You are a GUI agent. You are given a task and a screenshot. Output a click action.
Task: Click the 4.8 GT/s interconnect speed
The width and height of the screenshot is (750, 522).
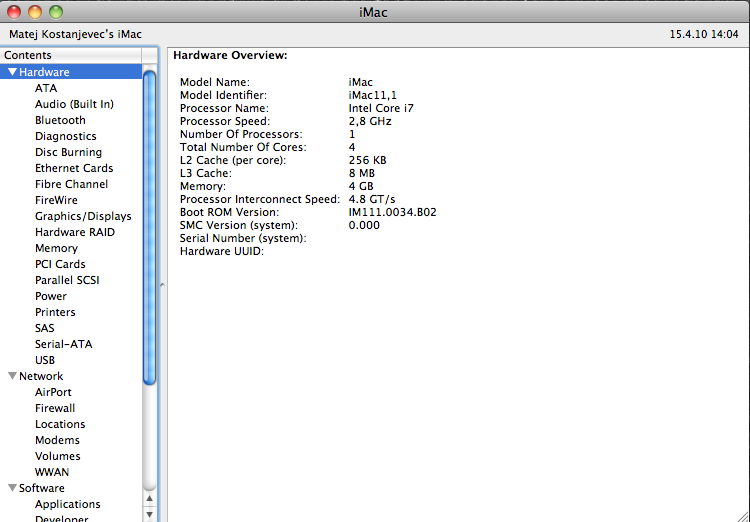pyautogui.click(x=372, y=199)
